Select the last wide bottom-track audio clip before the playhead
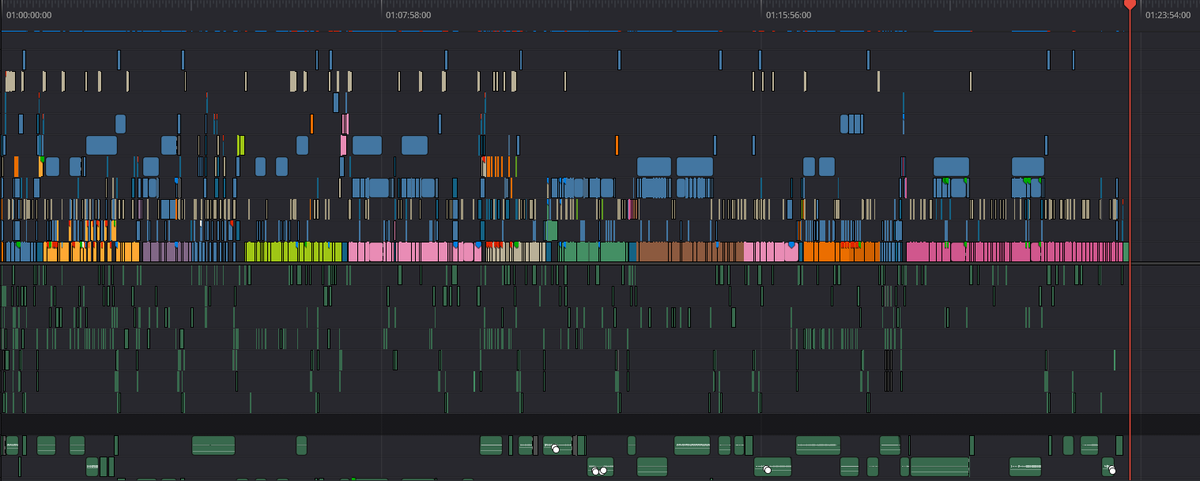 click(1024, 467)
